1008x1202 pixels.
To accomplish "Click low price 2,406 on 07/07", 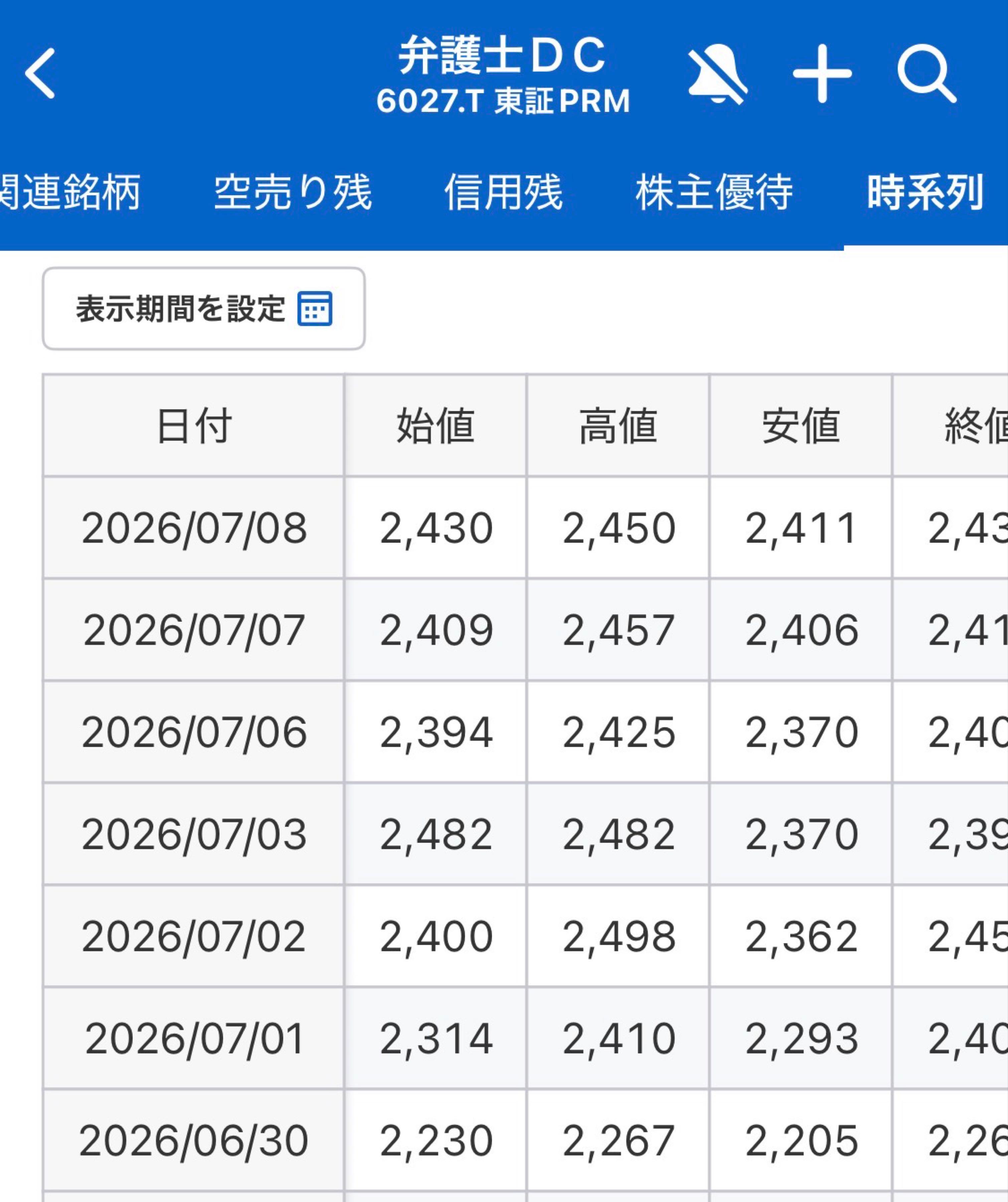I will point(801,630).
